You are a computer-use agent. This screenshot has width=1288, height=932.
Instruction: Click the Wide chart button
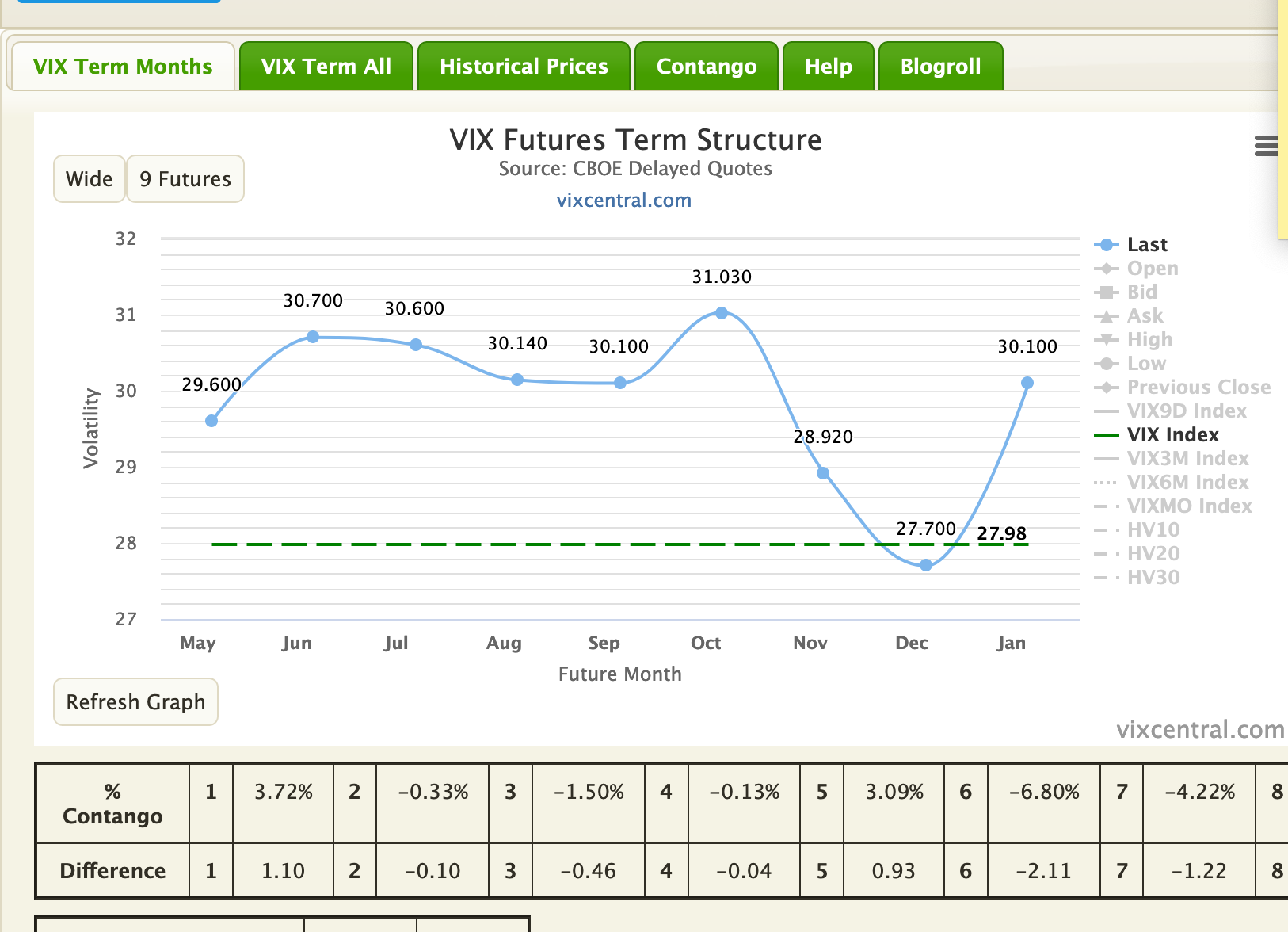(90, 179)
